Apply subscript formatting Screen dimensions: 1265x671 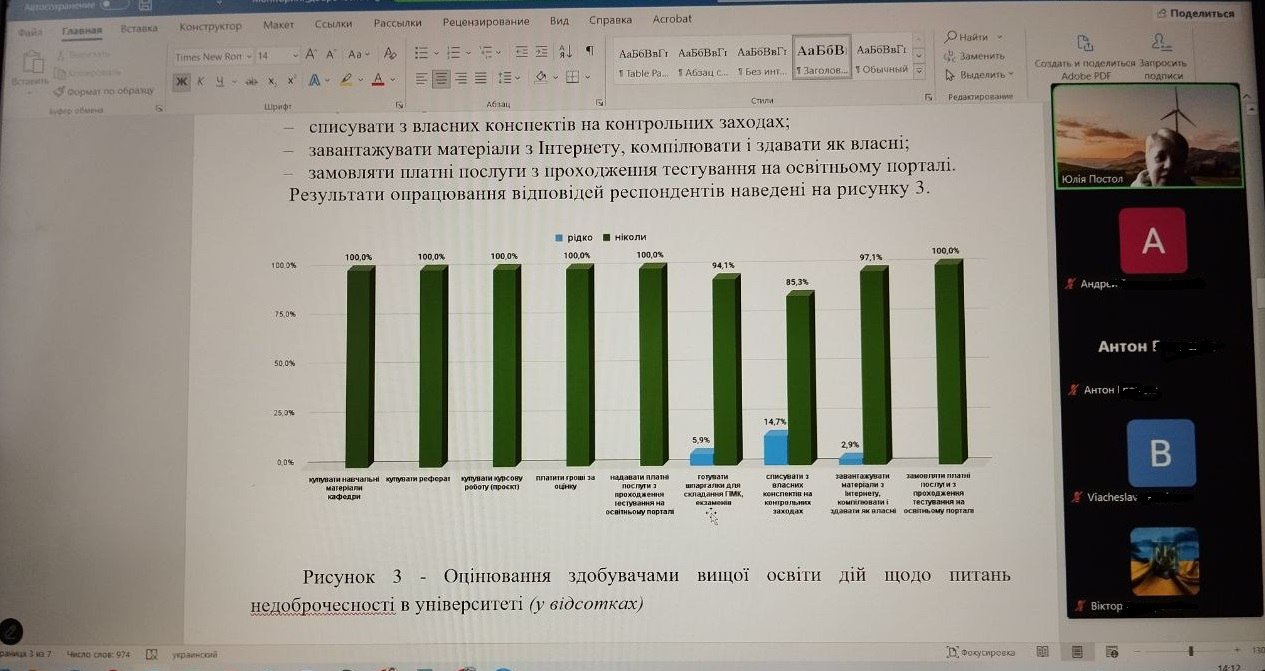click(x=272, y=81)
